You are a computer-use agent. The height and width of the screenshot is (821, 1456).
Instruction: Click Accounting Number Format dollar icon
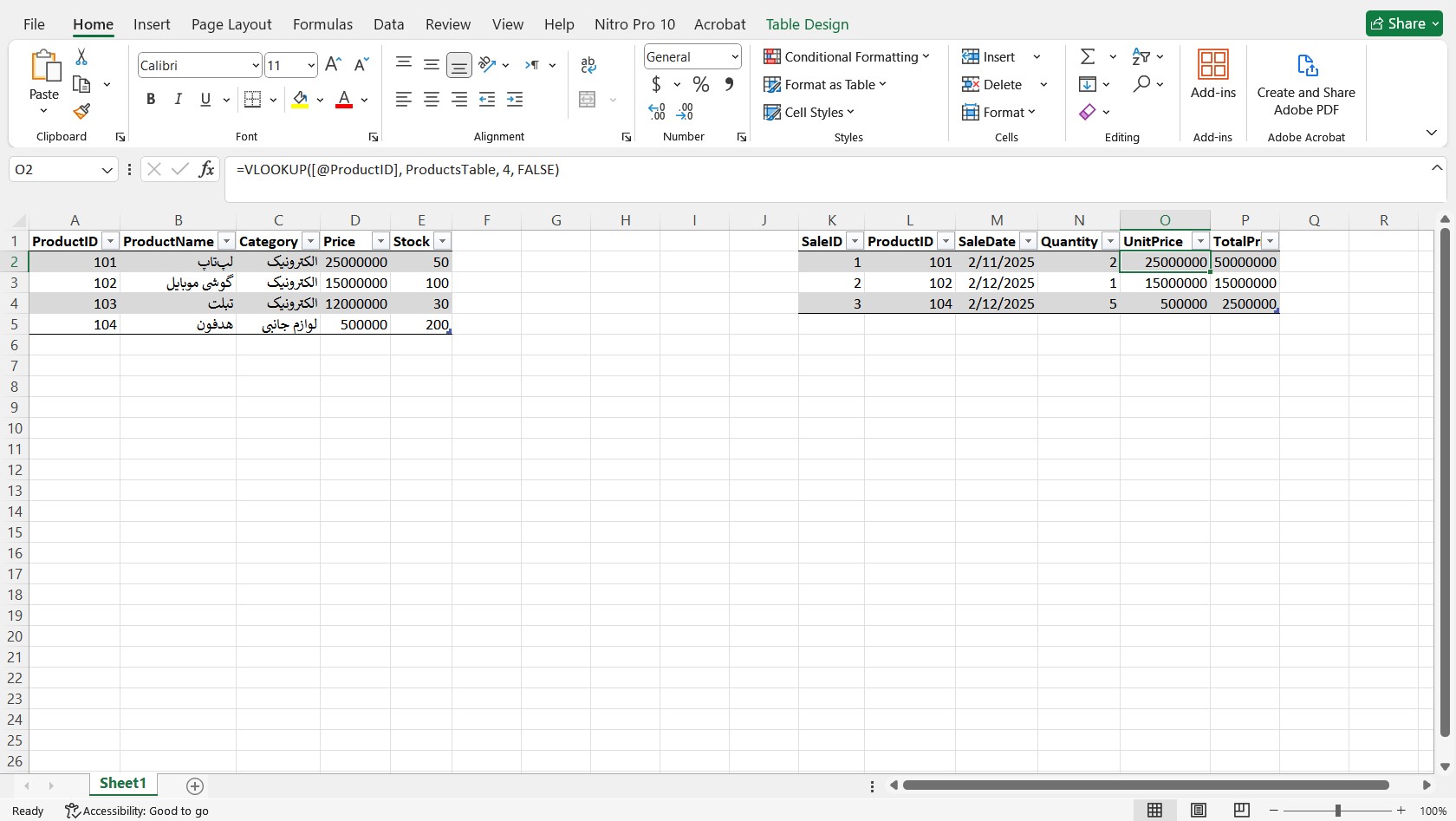tap(657, 84)
